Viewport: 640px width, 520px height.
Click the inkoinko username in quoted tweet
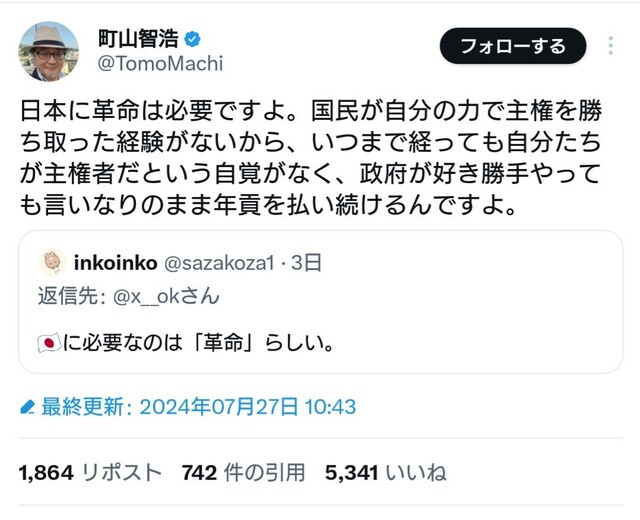(x=116, y=263)
